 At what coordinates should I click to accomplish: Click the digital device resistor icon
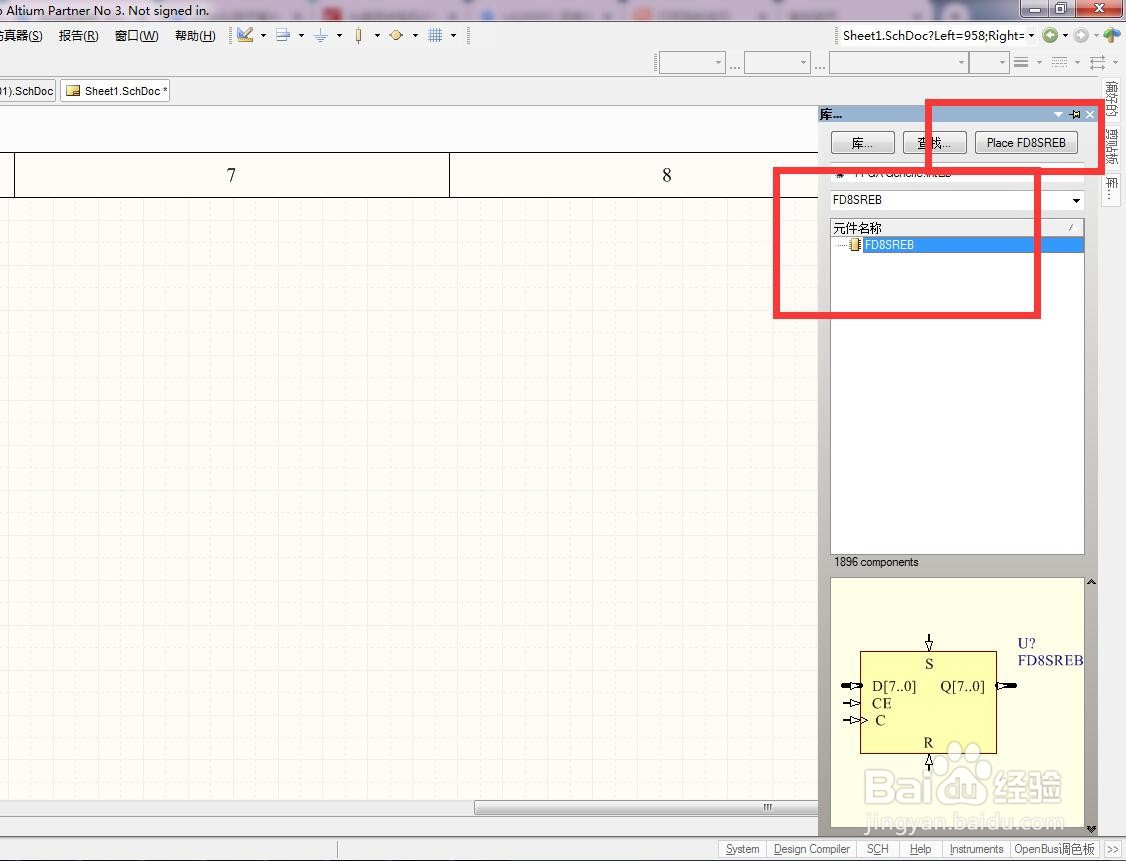358,35
